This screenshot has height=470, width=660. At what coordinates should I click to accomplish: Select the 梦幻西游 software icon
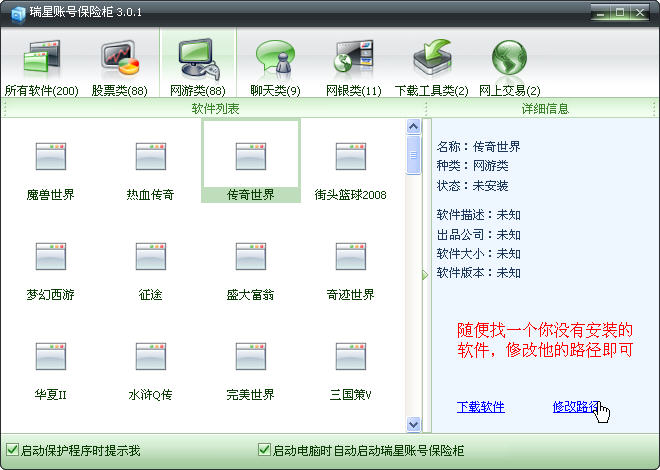point(51,257)
